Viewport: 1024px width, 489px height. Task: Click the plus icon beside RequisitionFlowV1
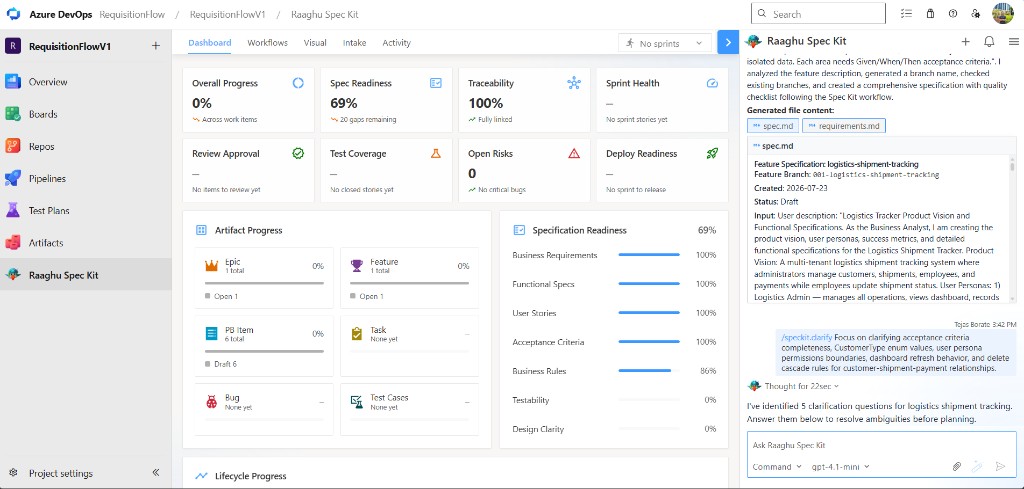click(155, 46)
